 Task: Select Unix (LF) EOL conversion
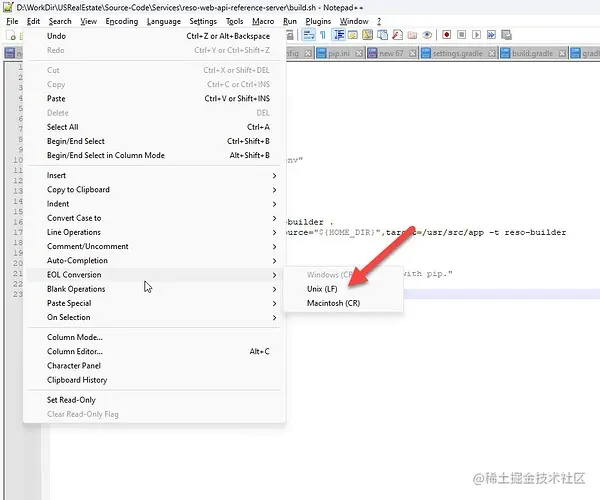coord(343,289)
